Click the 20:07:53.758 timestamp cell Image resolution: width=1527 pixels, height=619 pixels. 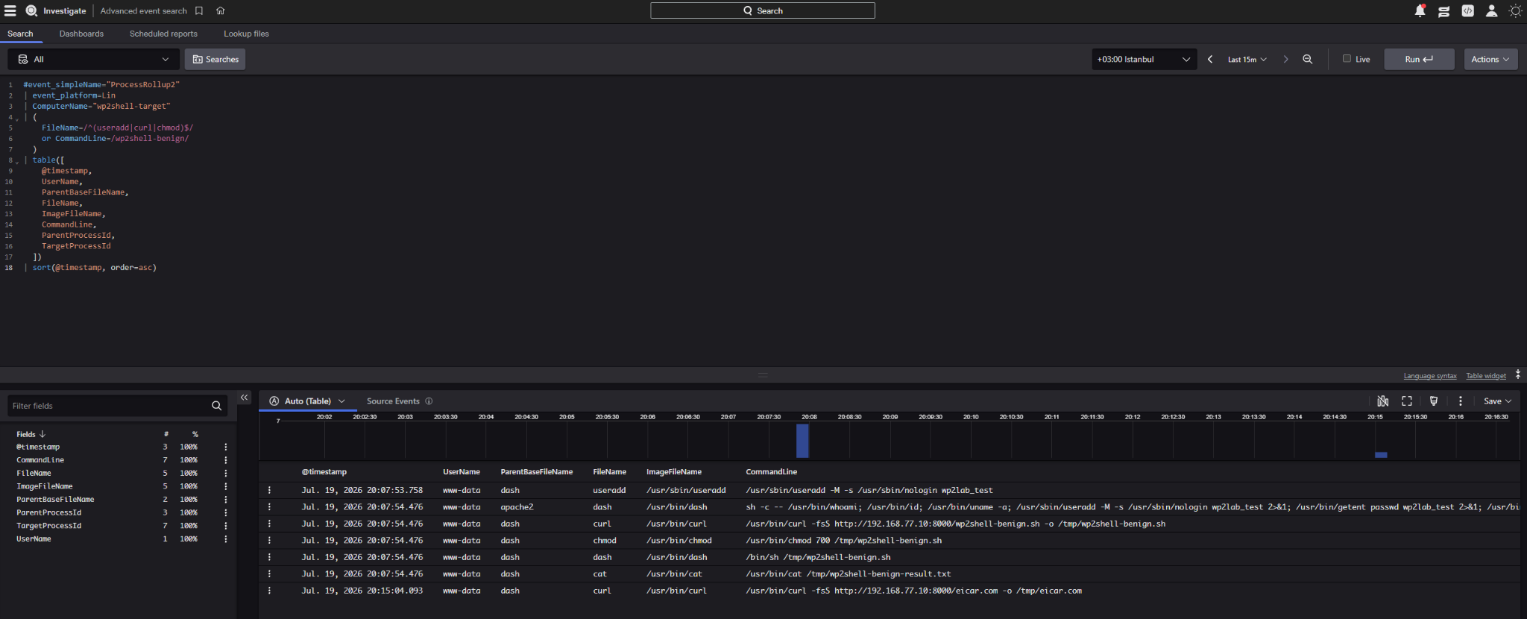[x=362, y=490]
